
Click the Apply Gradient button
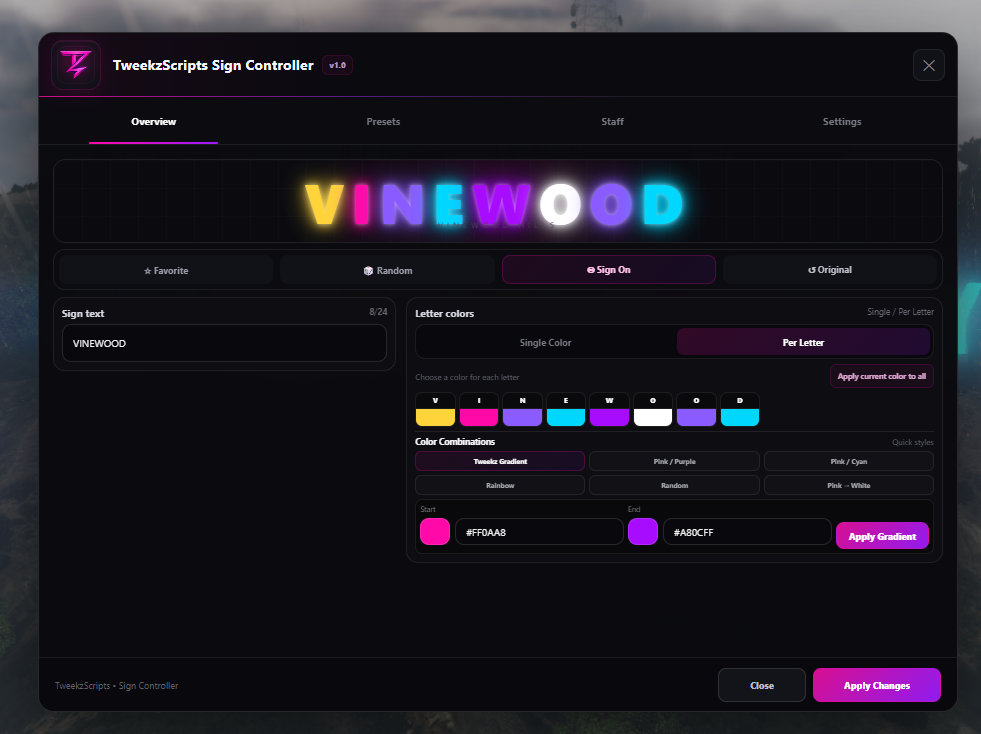coord(882,536)
